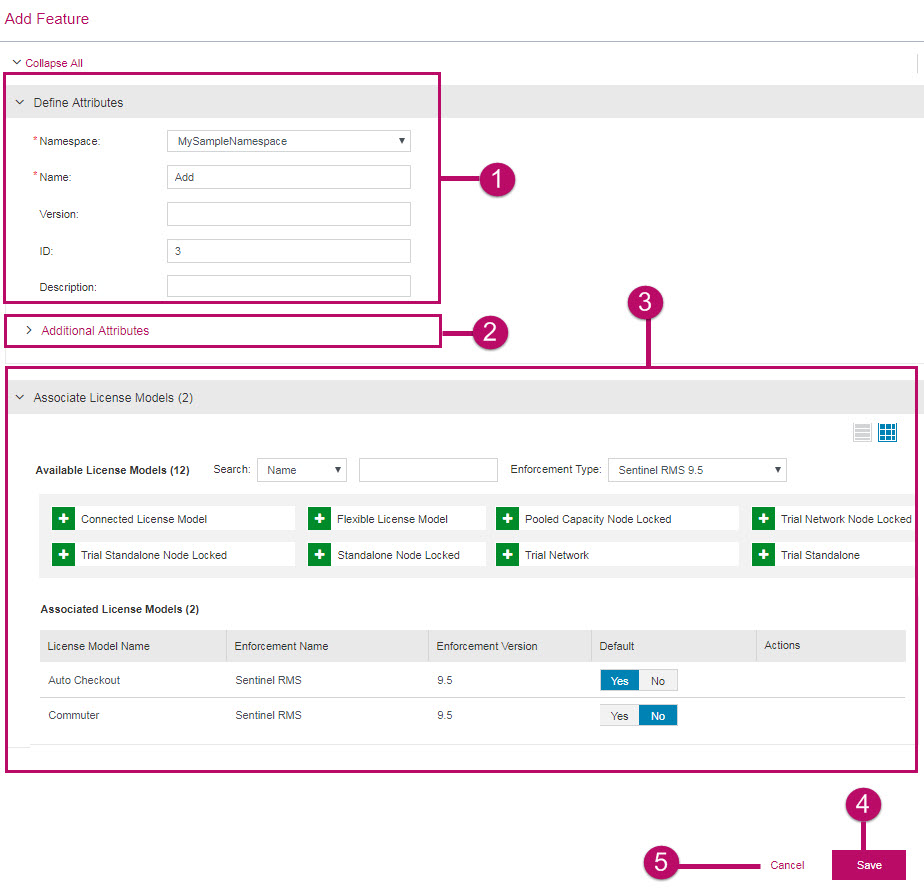This screenshot has width=924, height=890.
Task: Click plus icon beside Trial Standalone Node Locked
Action: pyautogui.click(x=63, y=555)
